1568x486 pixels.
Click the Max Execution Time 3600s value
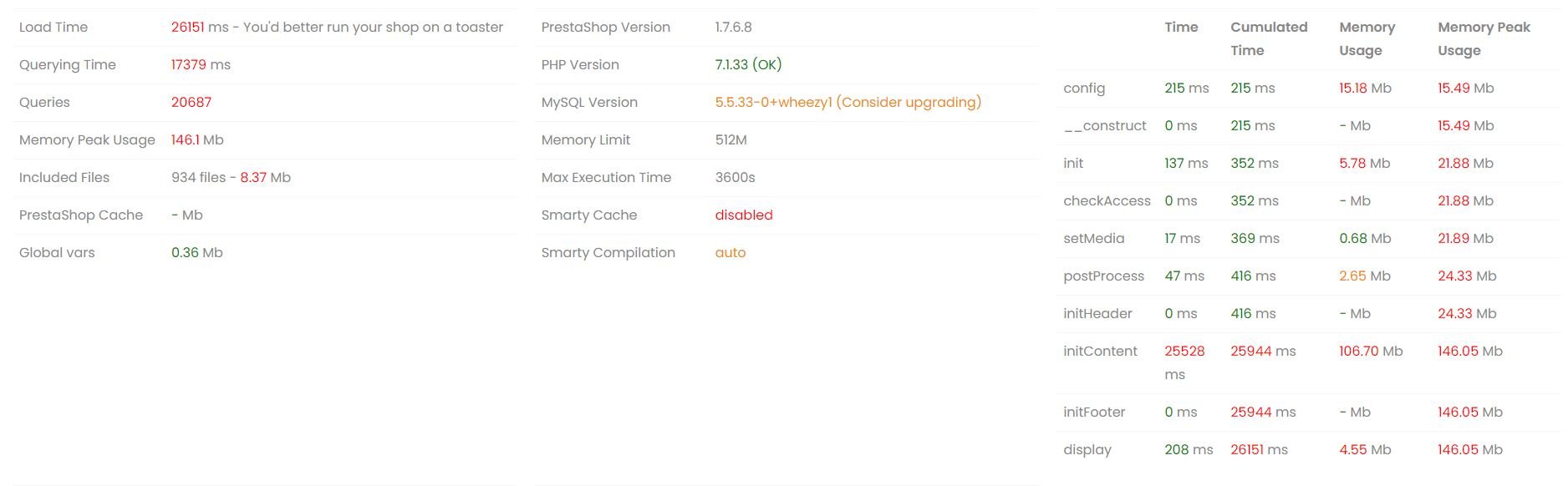coord(736,177)
